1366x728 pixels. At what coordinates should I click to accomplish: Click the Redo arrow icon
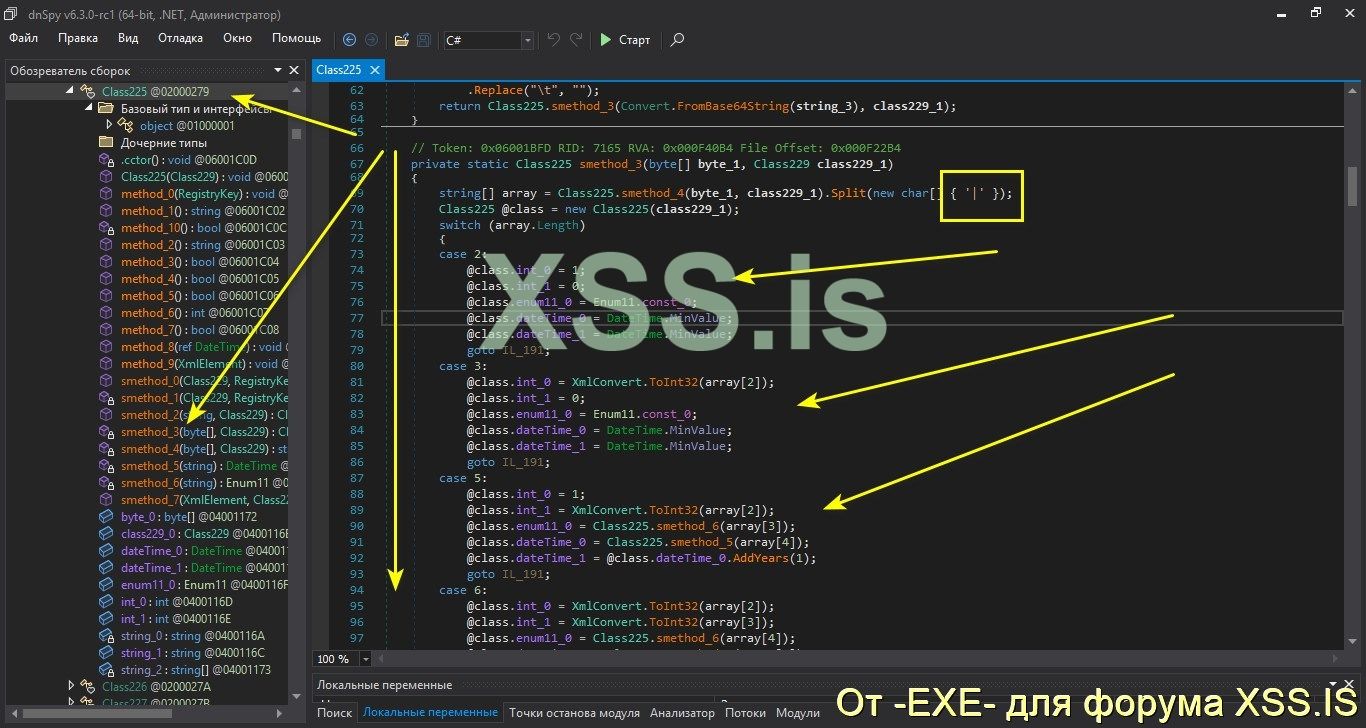point(576,40)
